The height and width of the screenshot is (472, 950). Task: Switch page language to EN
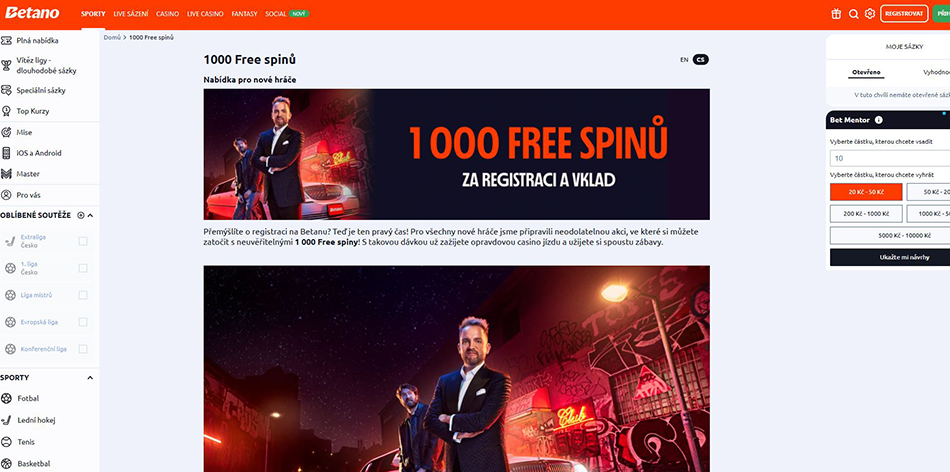click(684, 59)
